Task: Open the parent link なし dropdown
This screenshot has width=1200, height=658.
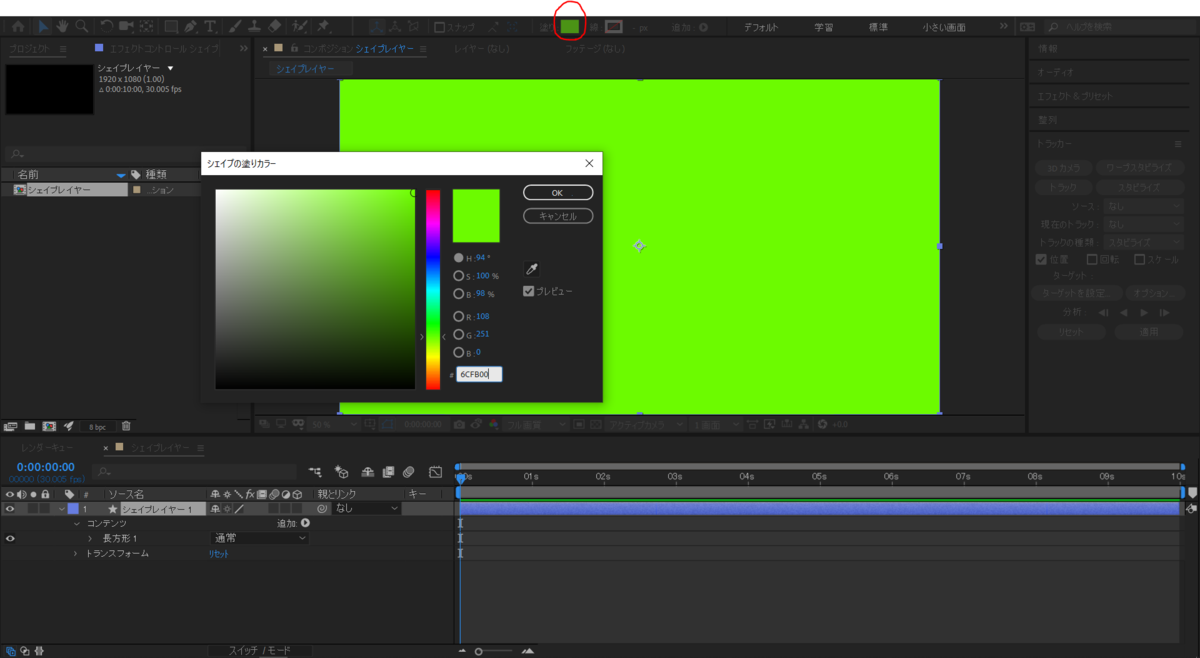Action: (x=366, y=509)
